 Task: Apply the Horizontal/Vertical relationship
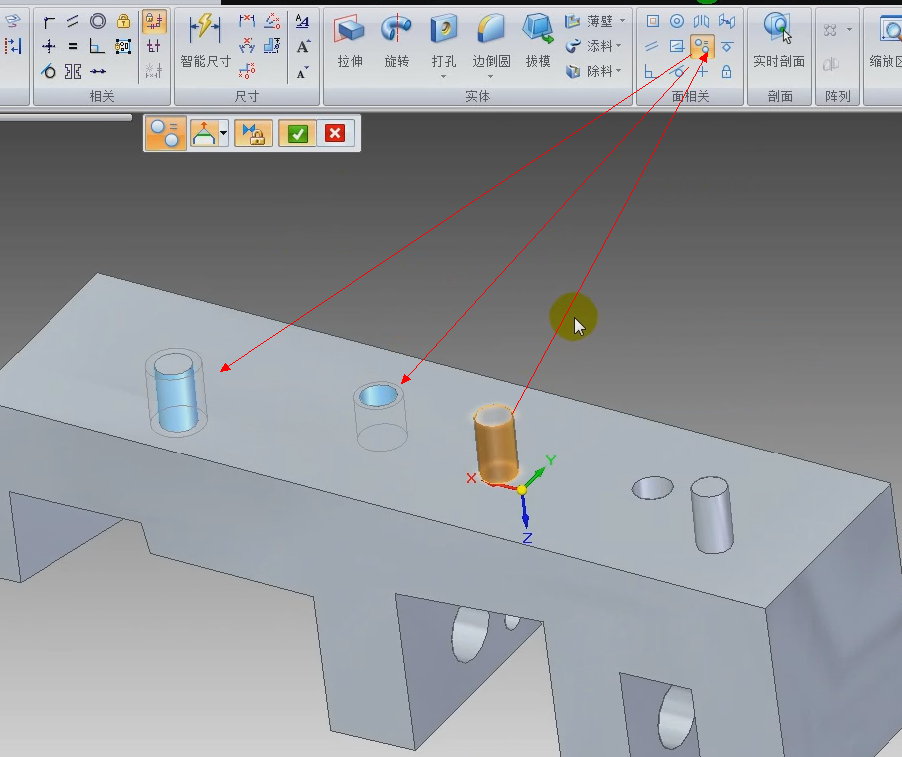pos(49,46)
